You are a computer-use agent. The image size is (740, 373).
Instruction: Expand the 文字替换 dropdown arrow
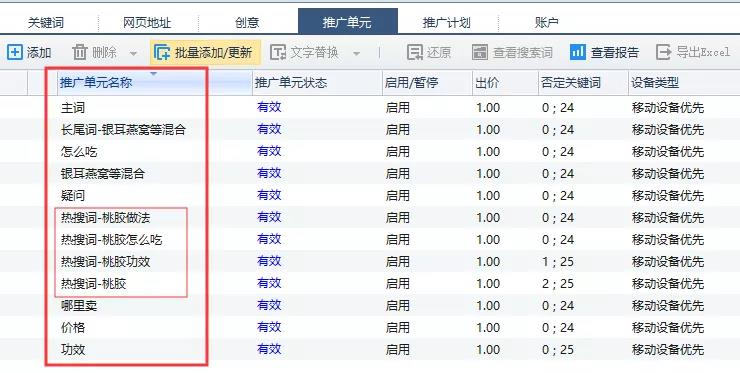(357, 54)
